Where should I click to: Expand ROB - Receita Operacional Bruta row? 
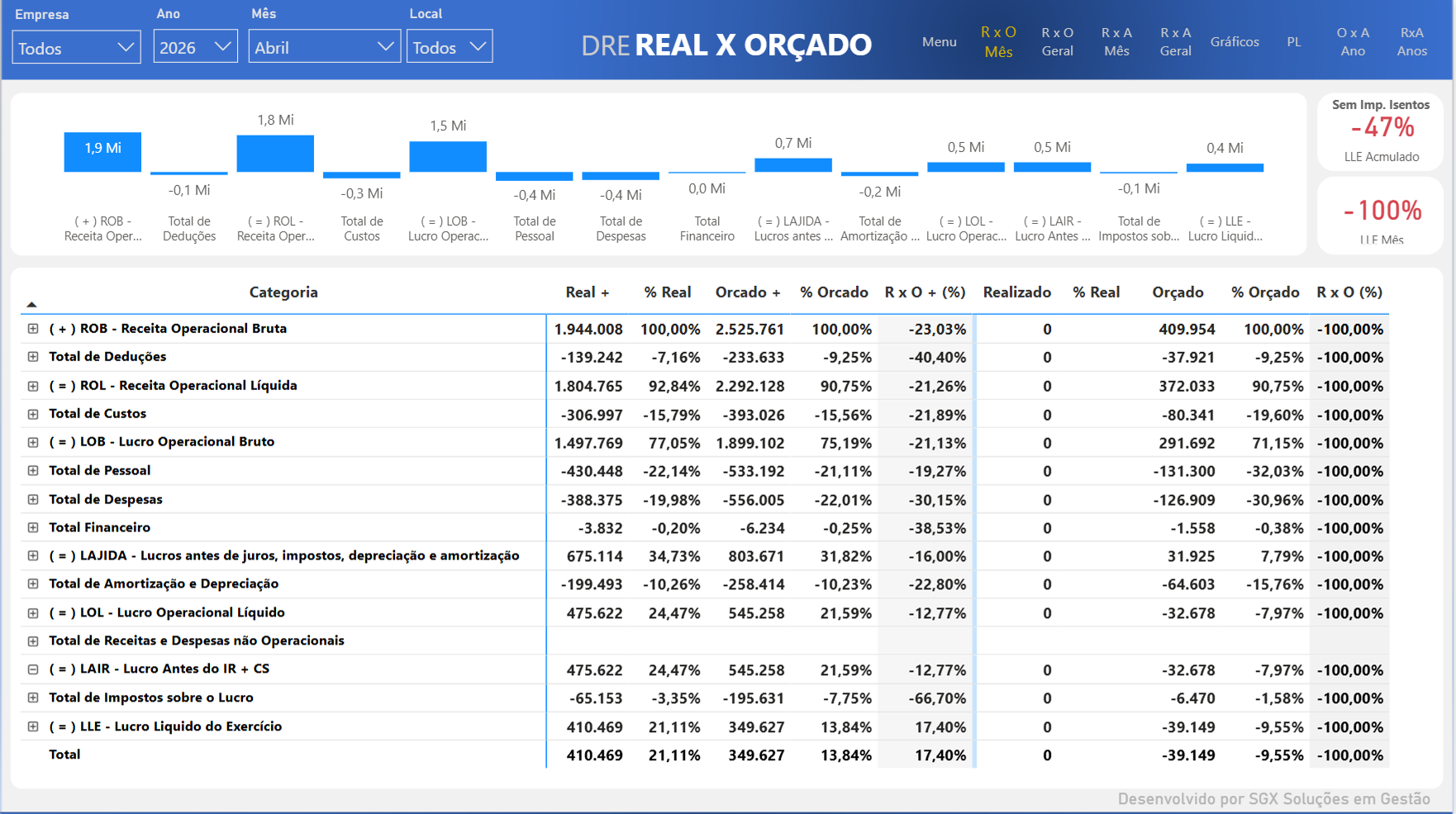coord(33,328)
